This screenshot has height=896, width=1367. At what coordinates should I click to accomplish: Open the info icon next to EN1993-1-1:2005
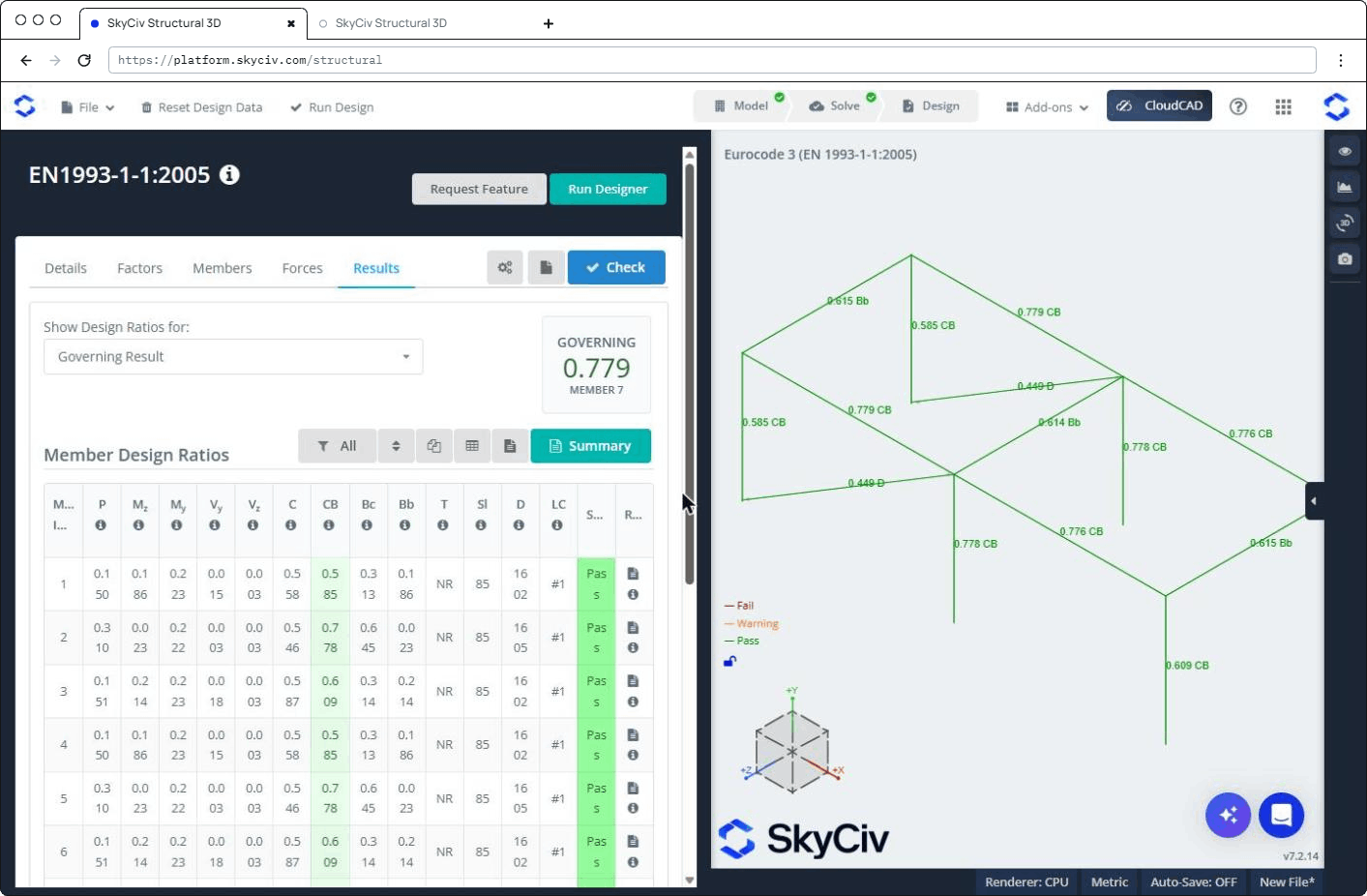(x=229, y=174)
